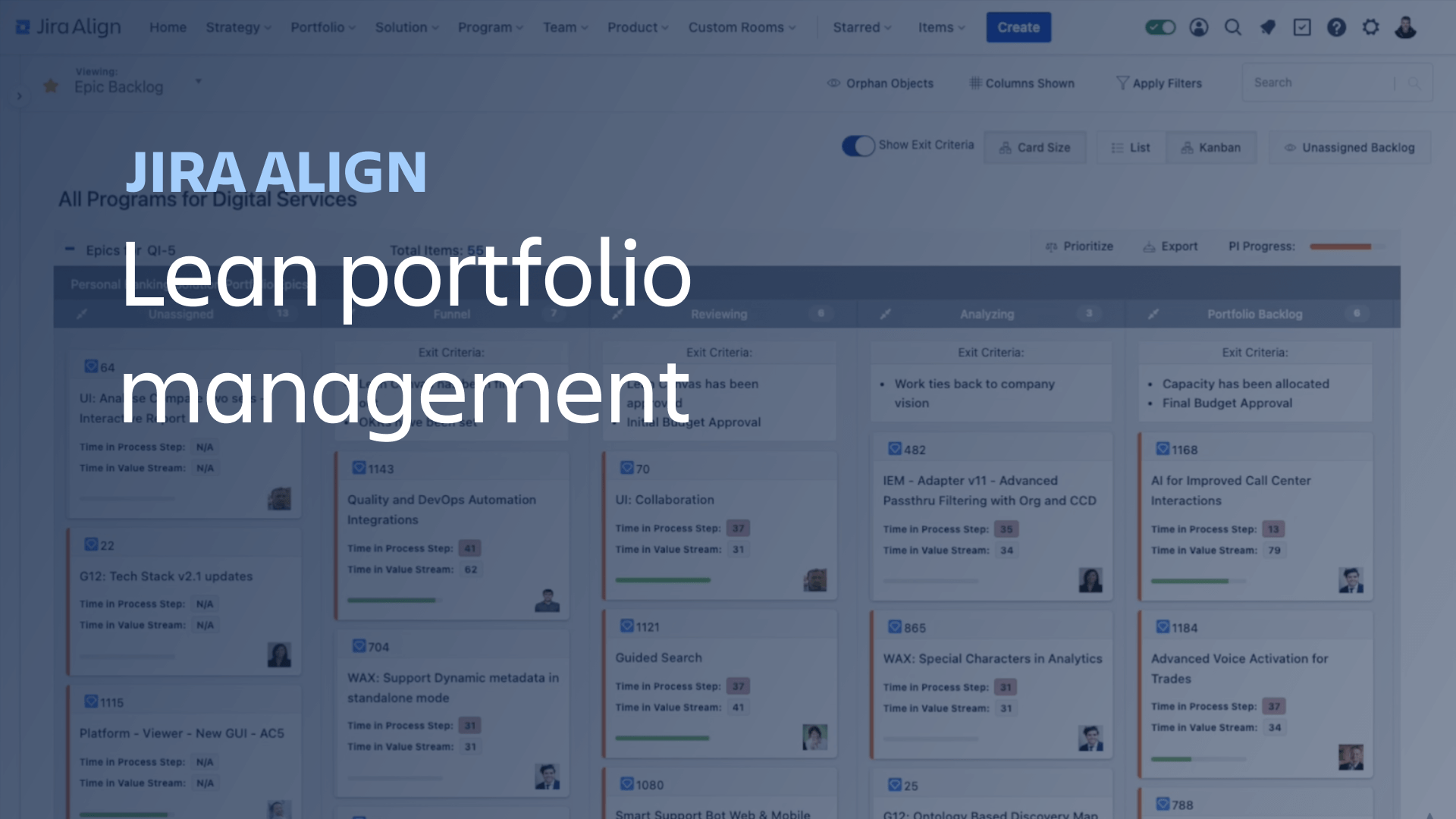Viewport: 1456px width, 819px height.
Task: Toggle the dark mode switch top-right
Action: click(1162, 27)
